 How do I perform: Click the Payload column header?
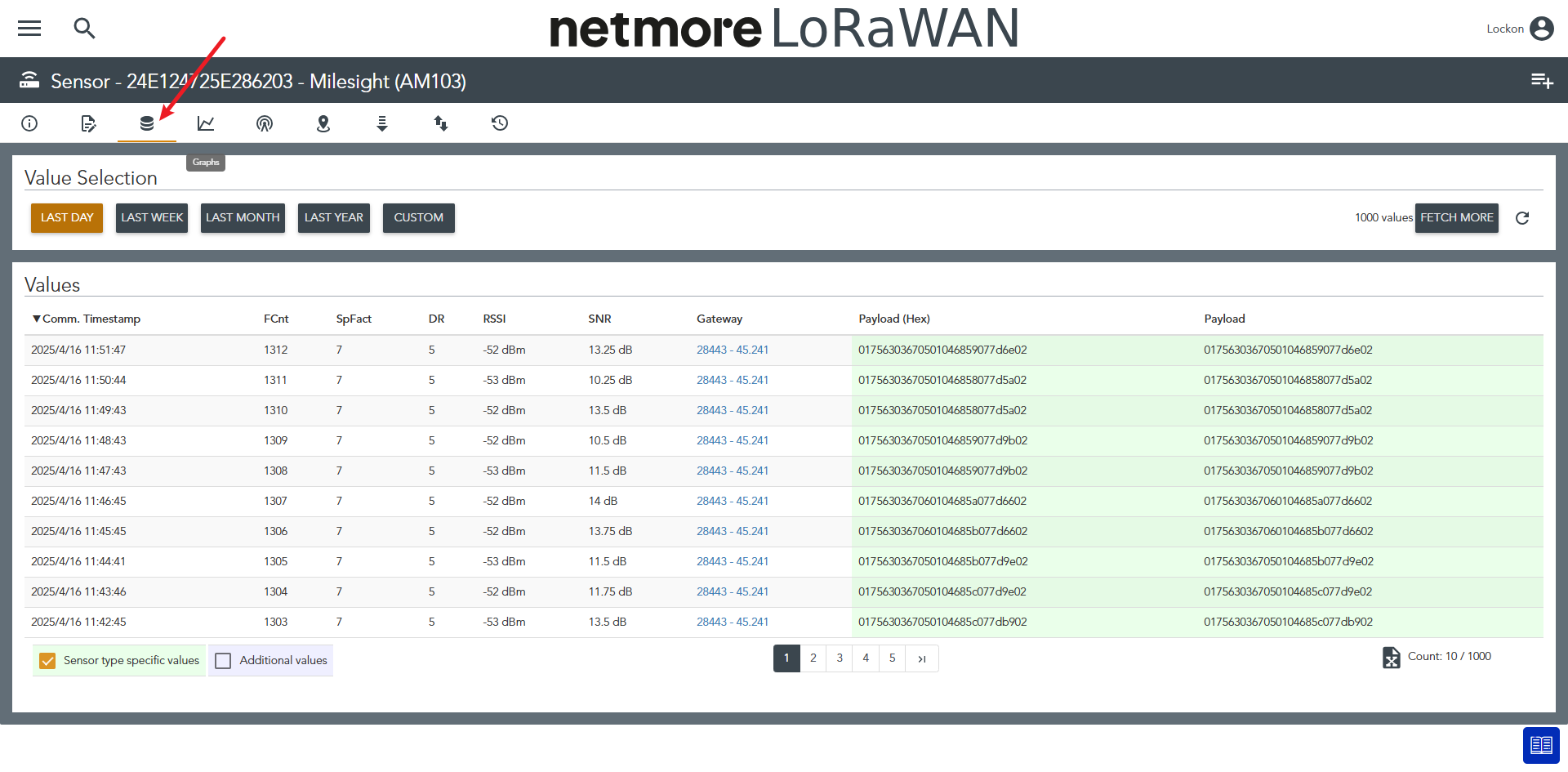1224,319
